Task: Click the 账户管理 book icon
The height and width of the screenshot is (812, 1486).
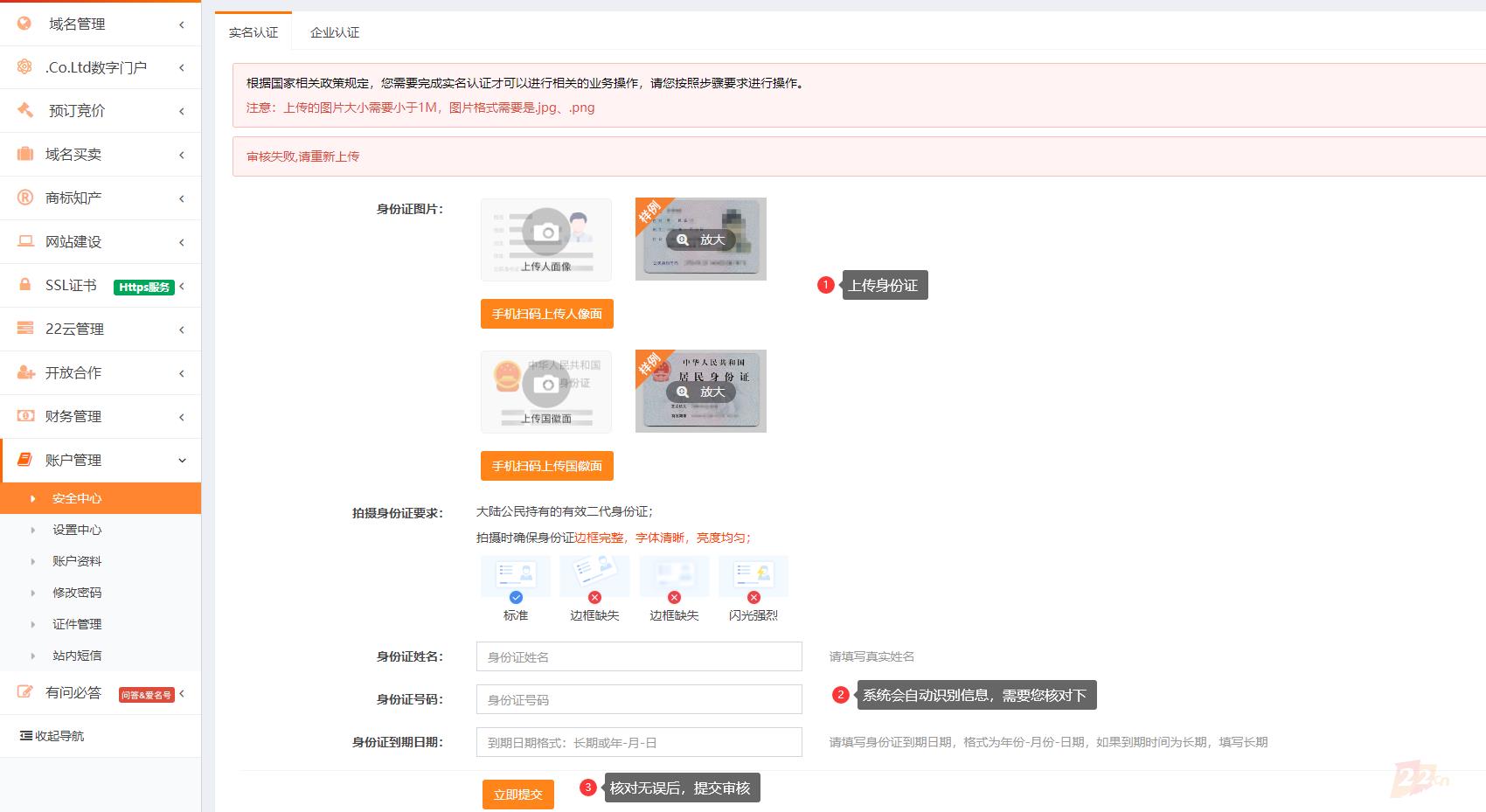Action: pyautogui.click(x=25, y=460)
